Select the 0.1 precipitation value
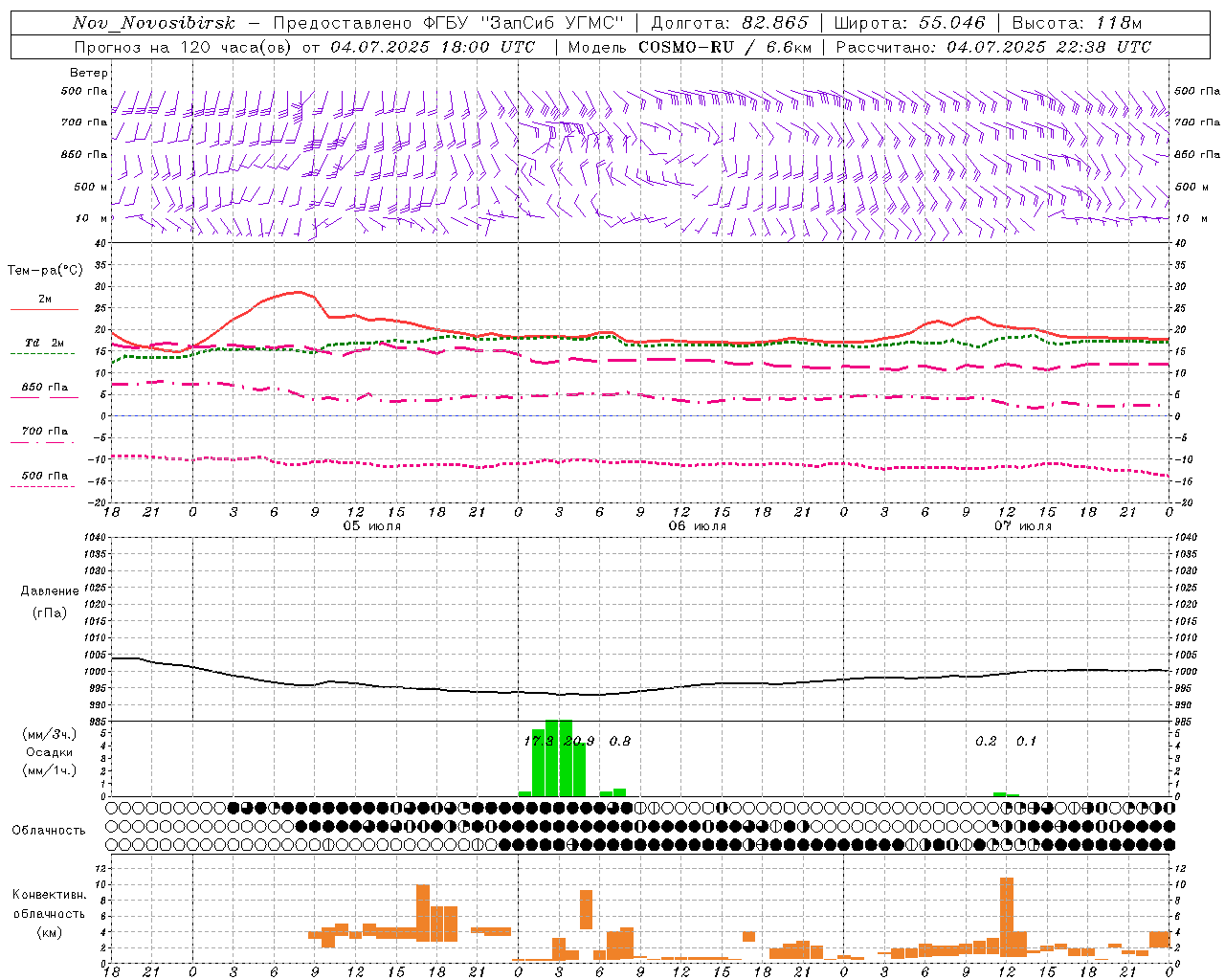1225x980 pixels. [x=1026, y=741]
